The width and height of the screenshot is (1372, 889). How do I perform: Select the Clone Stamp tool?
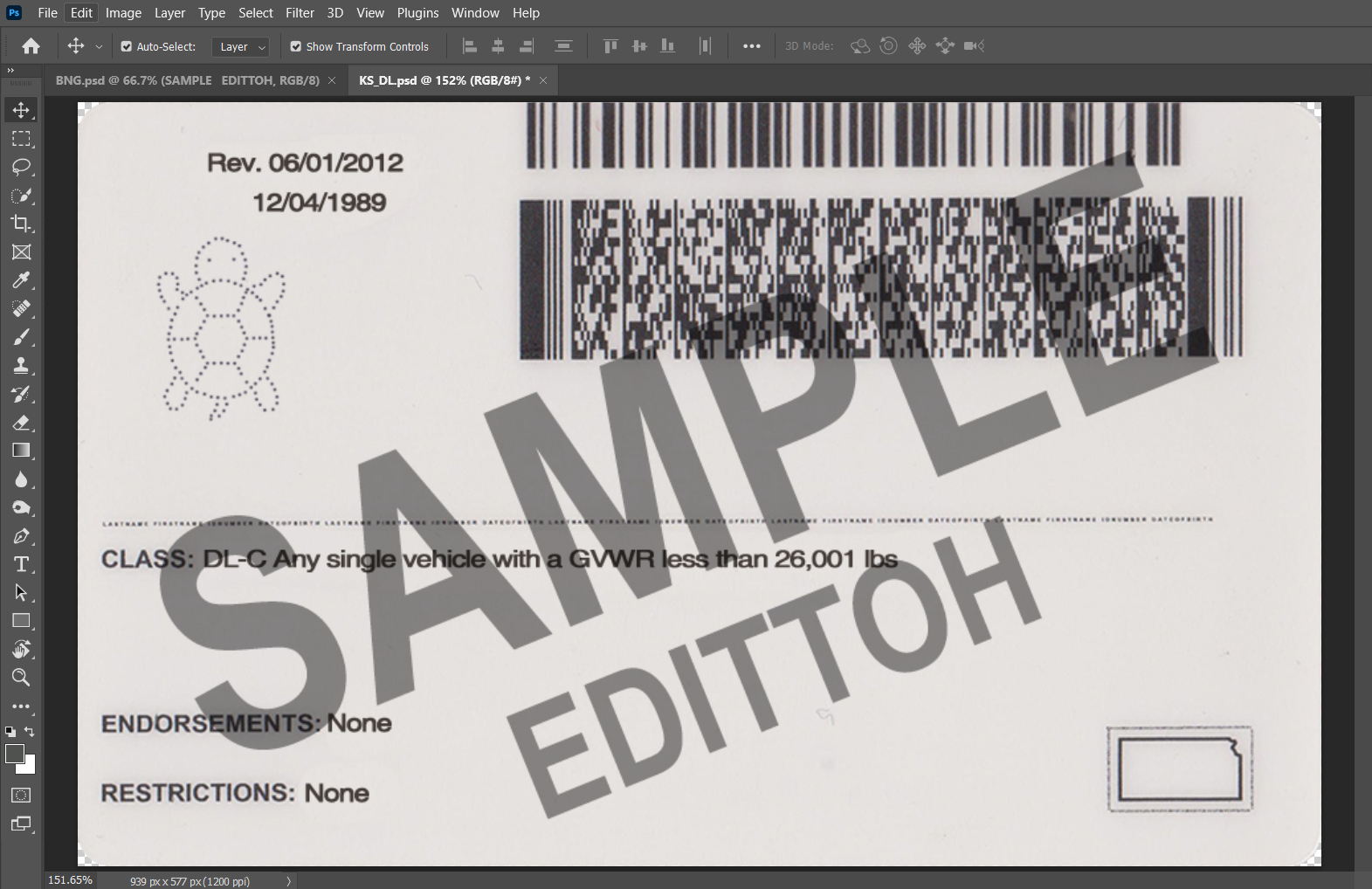click(21, 366)
